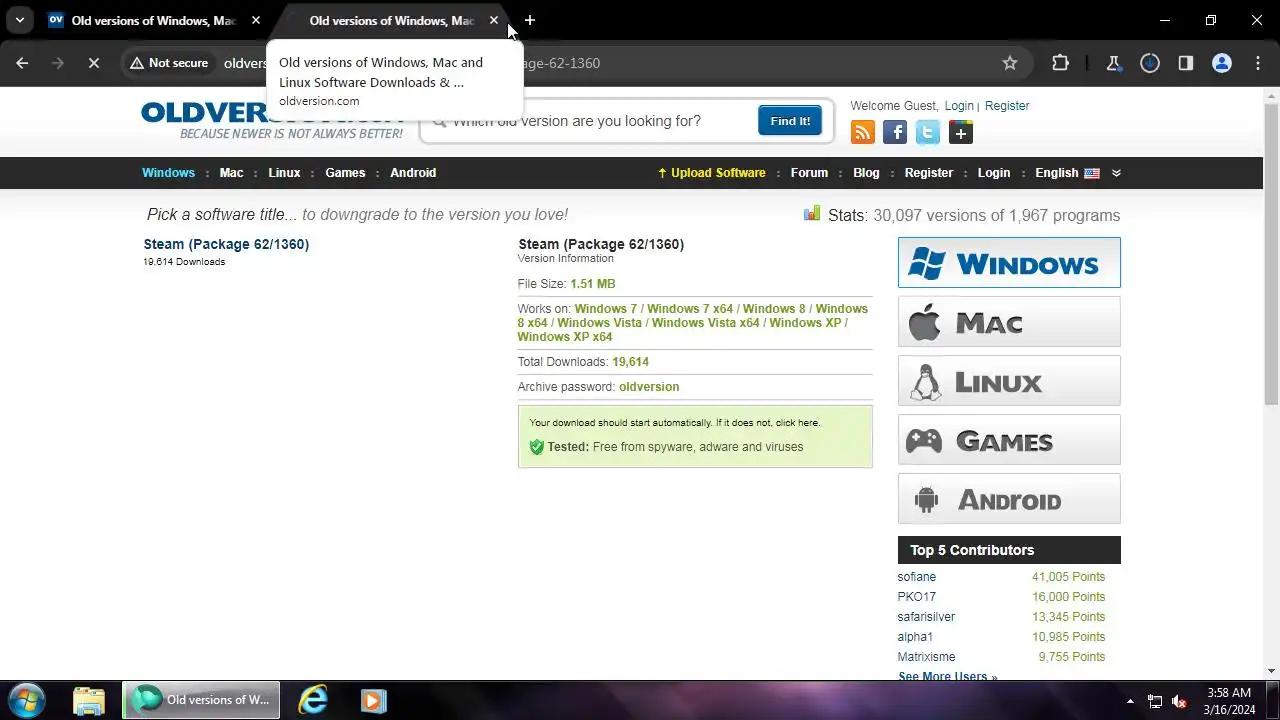
Task: Click the 'click here' manual download link
Action: [797, 423]
